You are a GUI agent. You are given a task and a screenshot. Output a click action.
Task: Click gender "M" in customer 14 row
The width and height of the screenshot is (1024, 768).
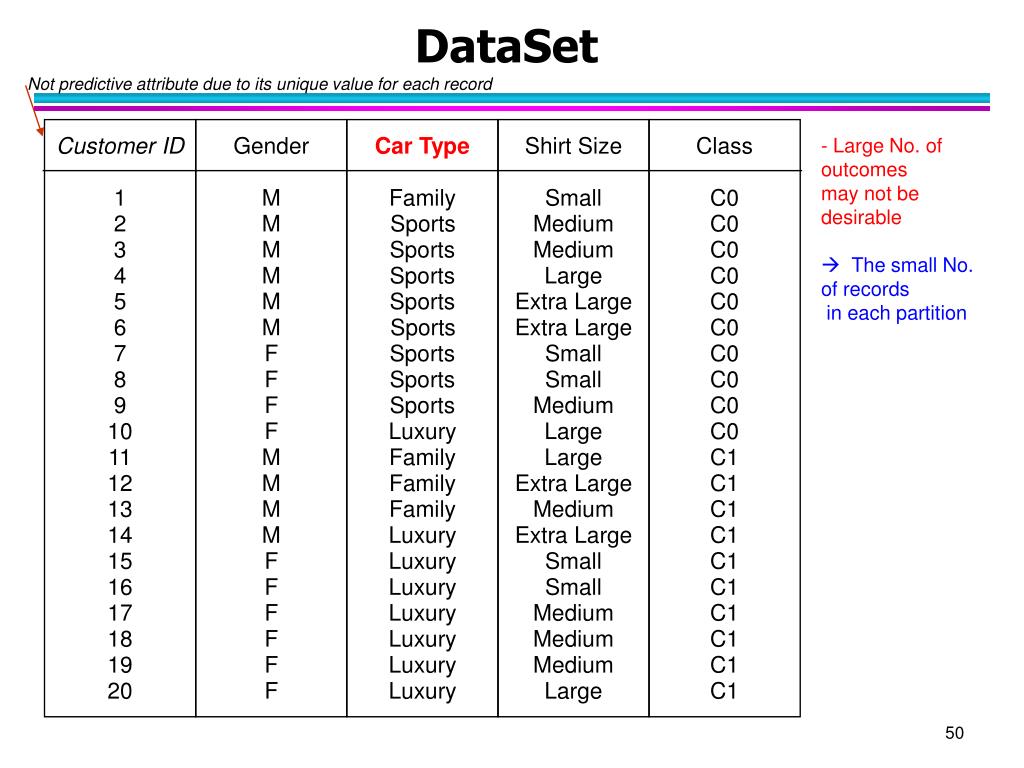[x=271, y=535]
